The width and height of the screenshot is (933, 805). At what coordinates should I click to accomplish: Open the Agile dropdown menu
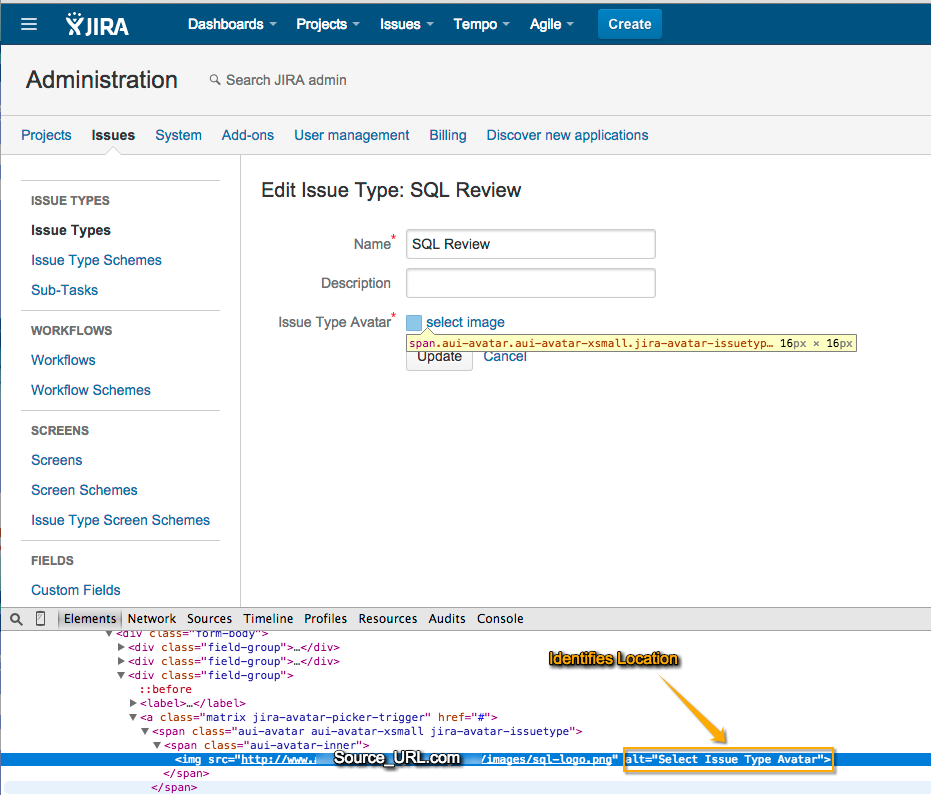552,24
